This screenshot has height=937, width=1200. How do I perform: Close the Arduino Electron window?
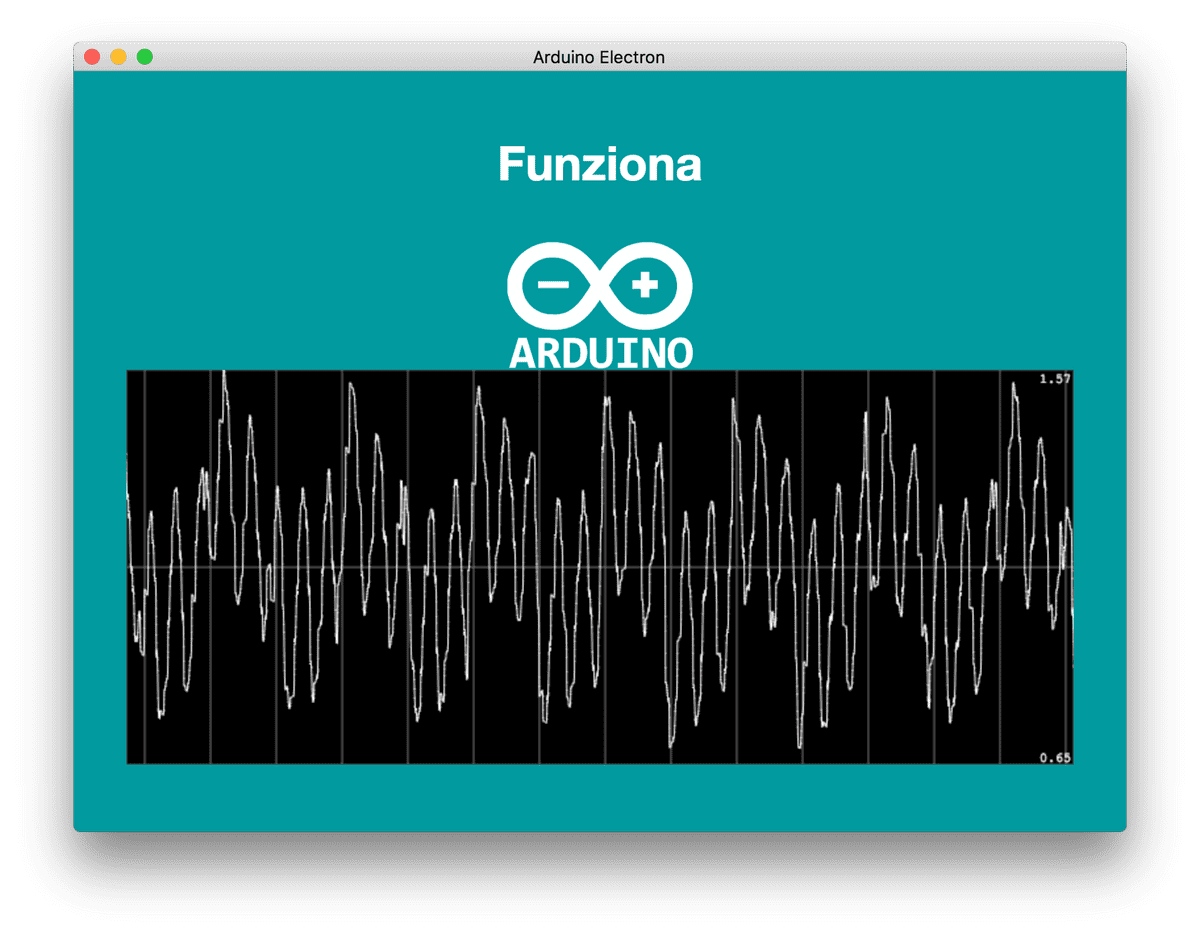(92, 57)
